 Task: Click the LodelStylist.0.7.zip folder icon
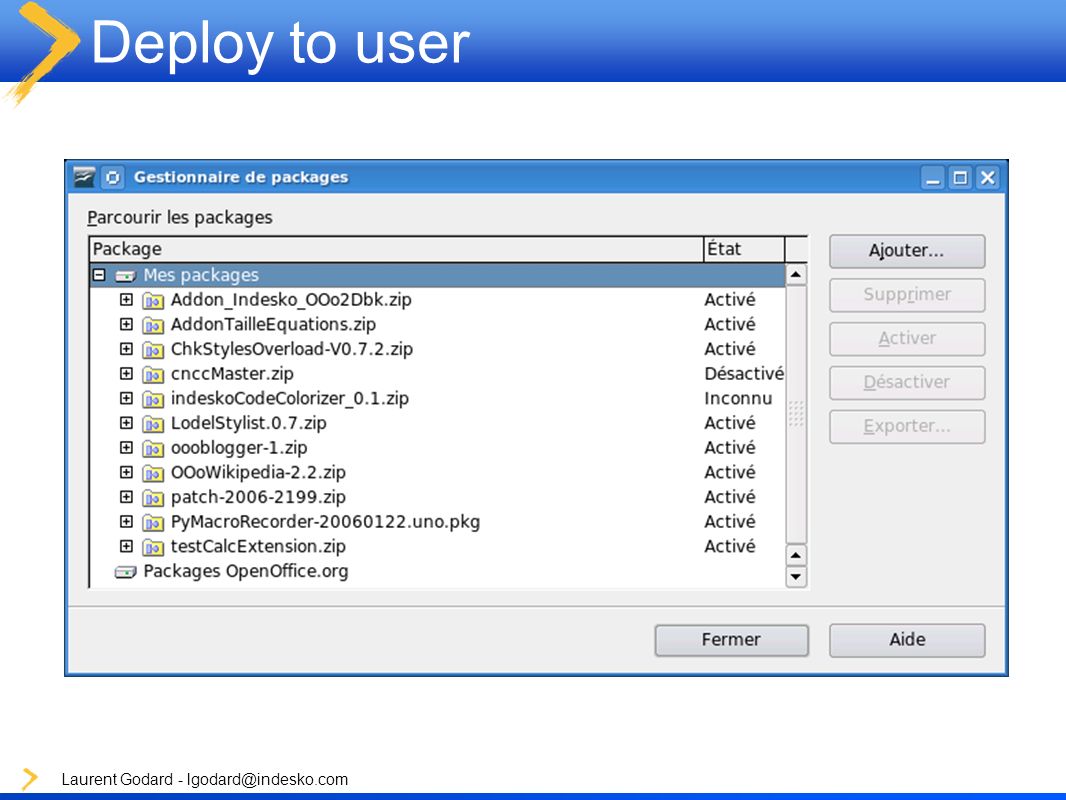point(153,423)
